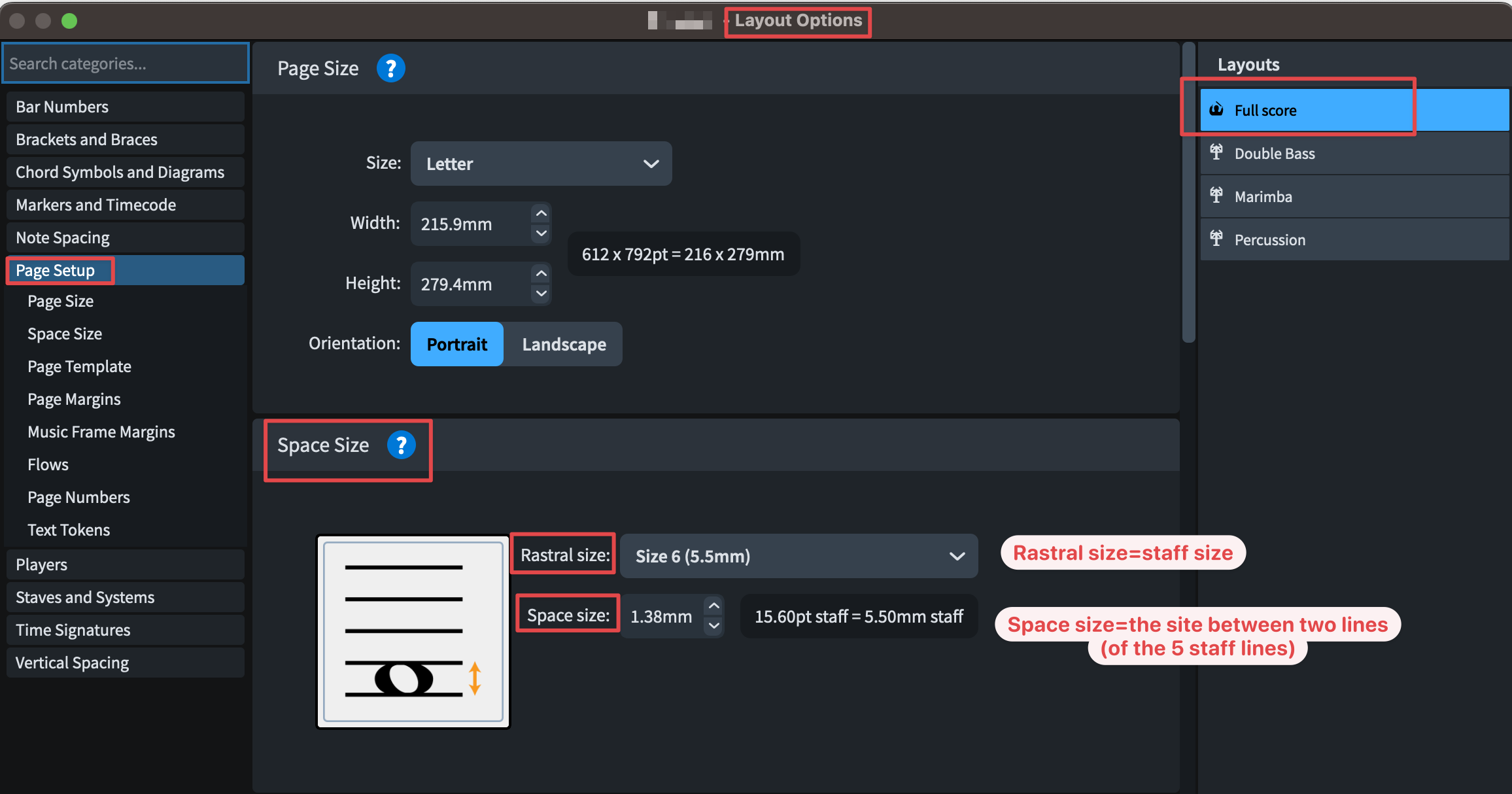Click the Search categories field
The image size is (1512, 794).
click(126, 63)
